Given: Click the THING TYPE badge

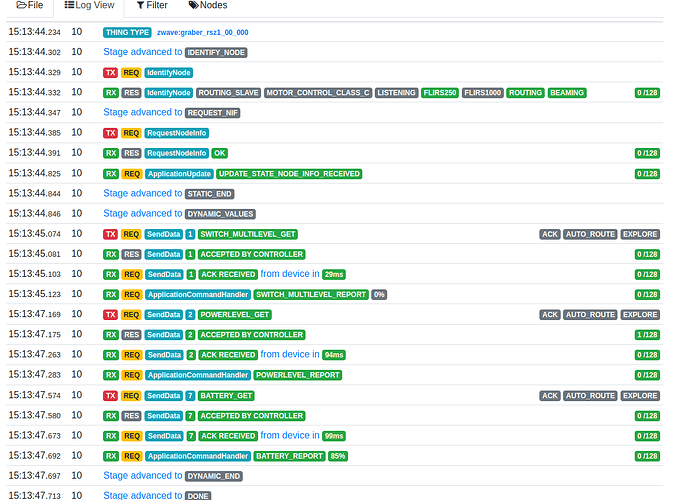Looking at the screenshot, I should [127, 32].
